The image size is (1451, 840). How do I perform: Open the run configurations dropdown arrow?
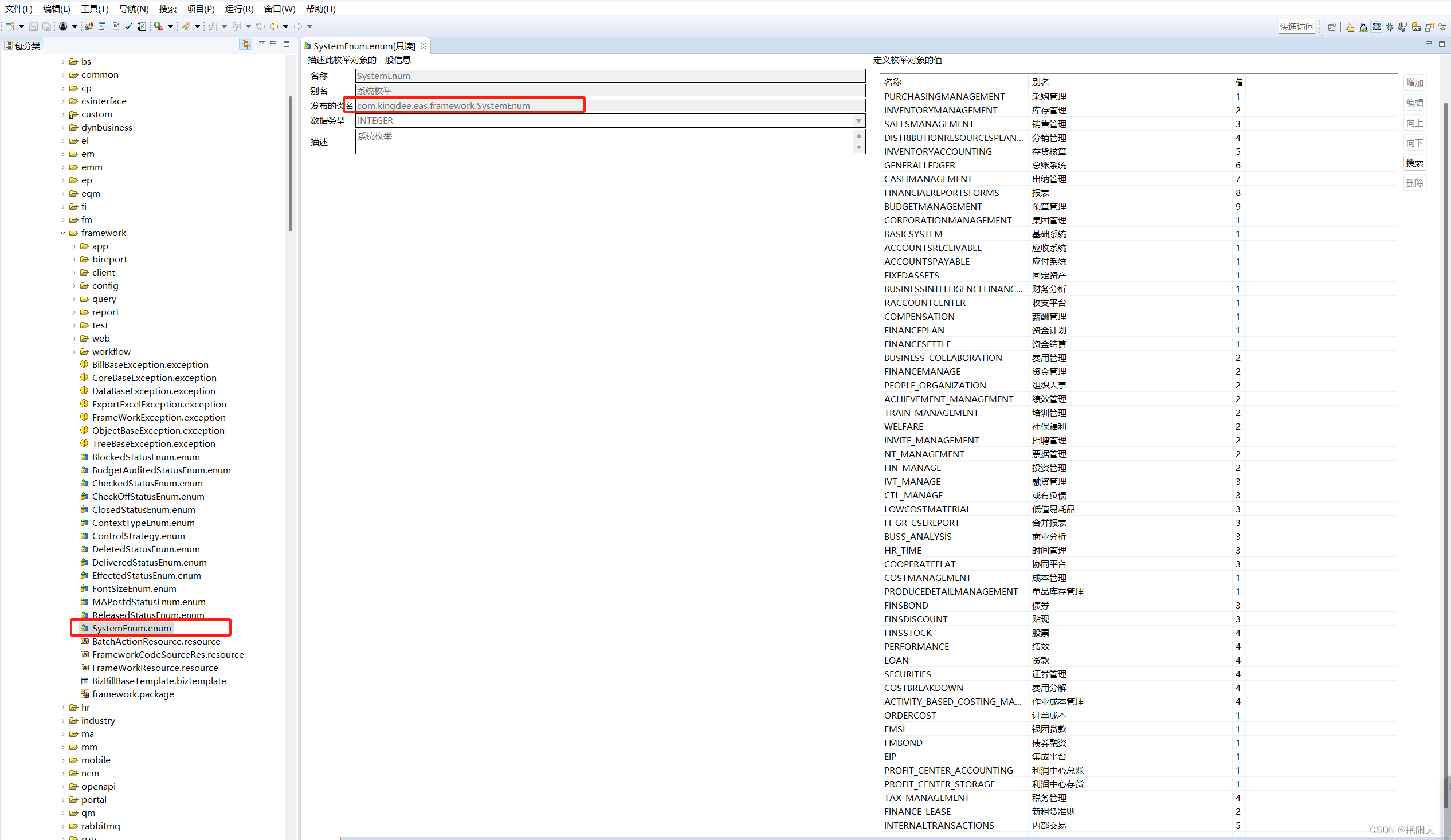tap(170, 26)
